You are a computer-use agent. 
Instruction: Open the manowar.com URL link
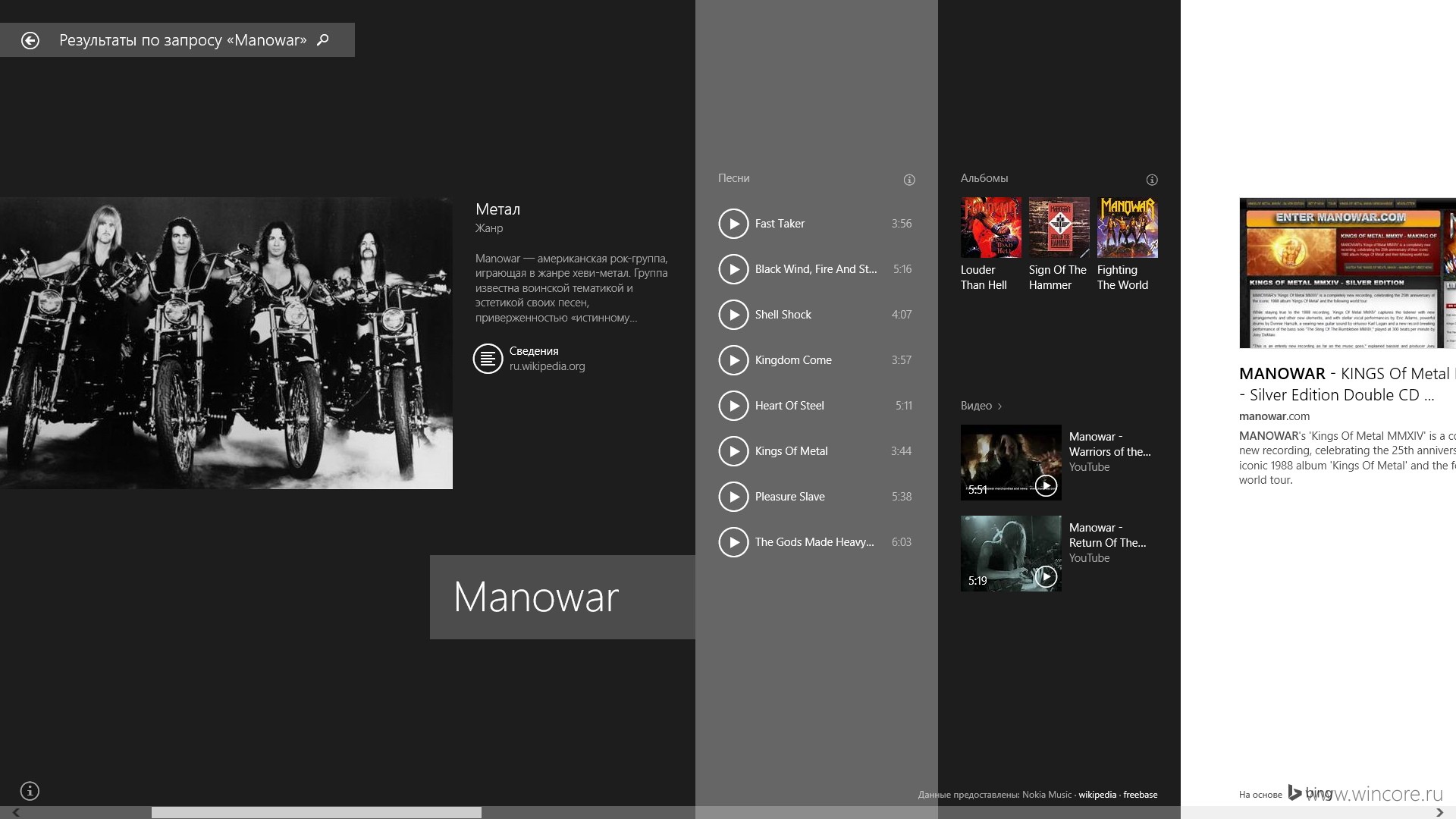click(x=1274, y=416)
